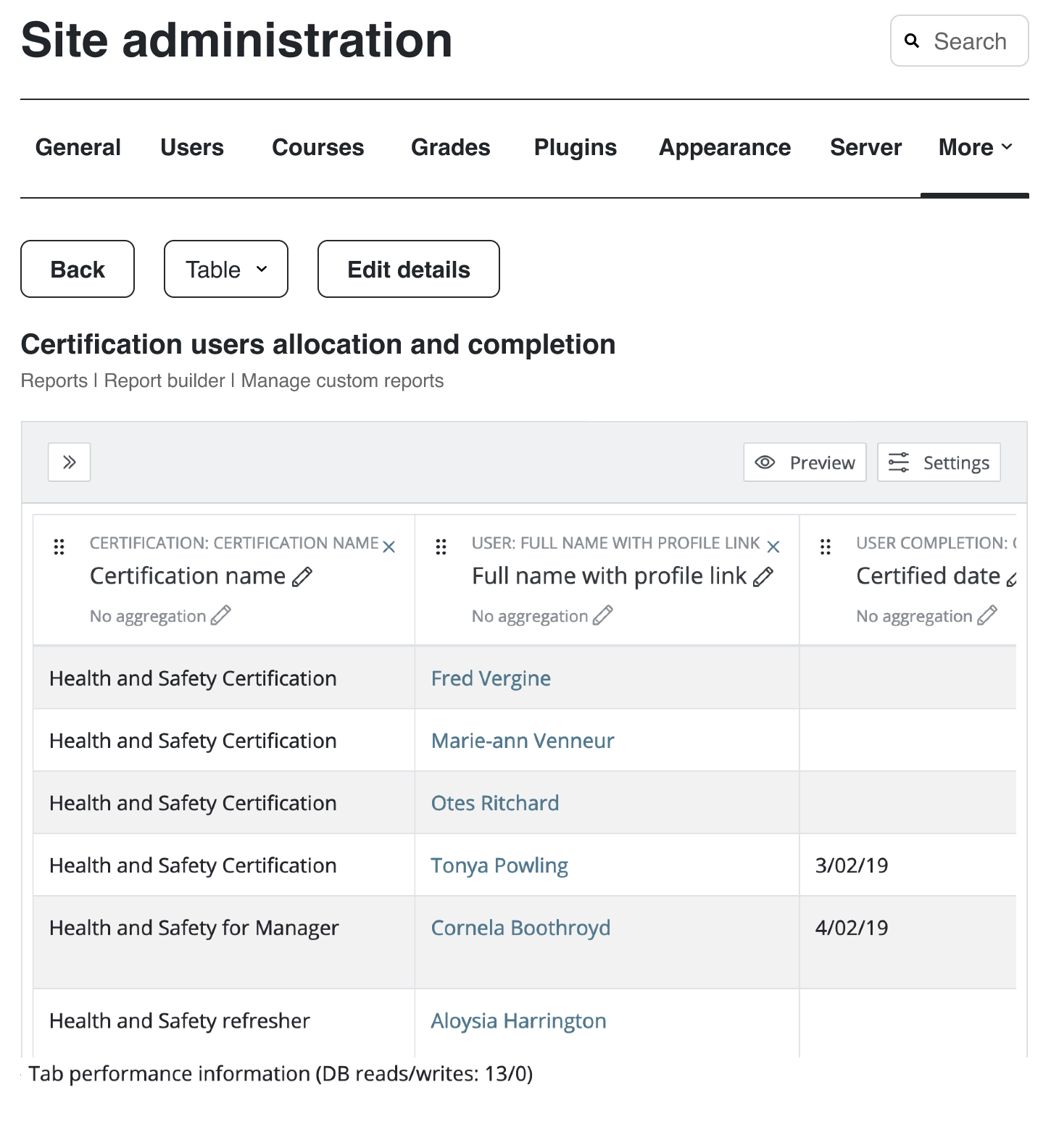
Task: Click the drag handle for Certified date column
Action: (825, 546)
